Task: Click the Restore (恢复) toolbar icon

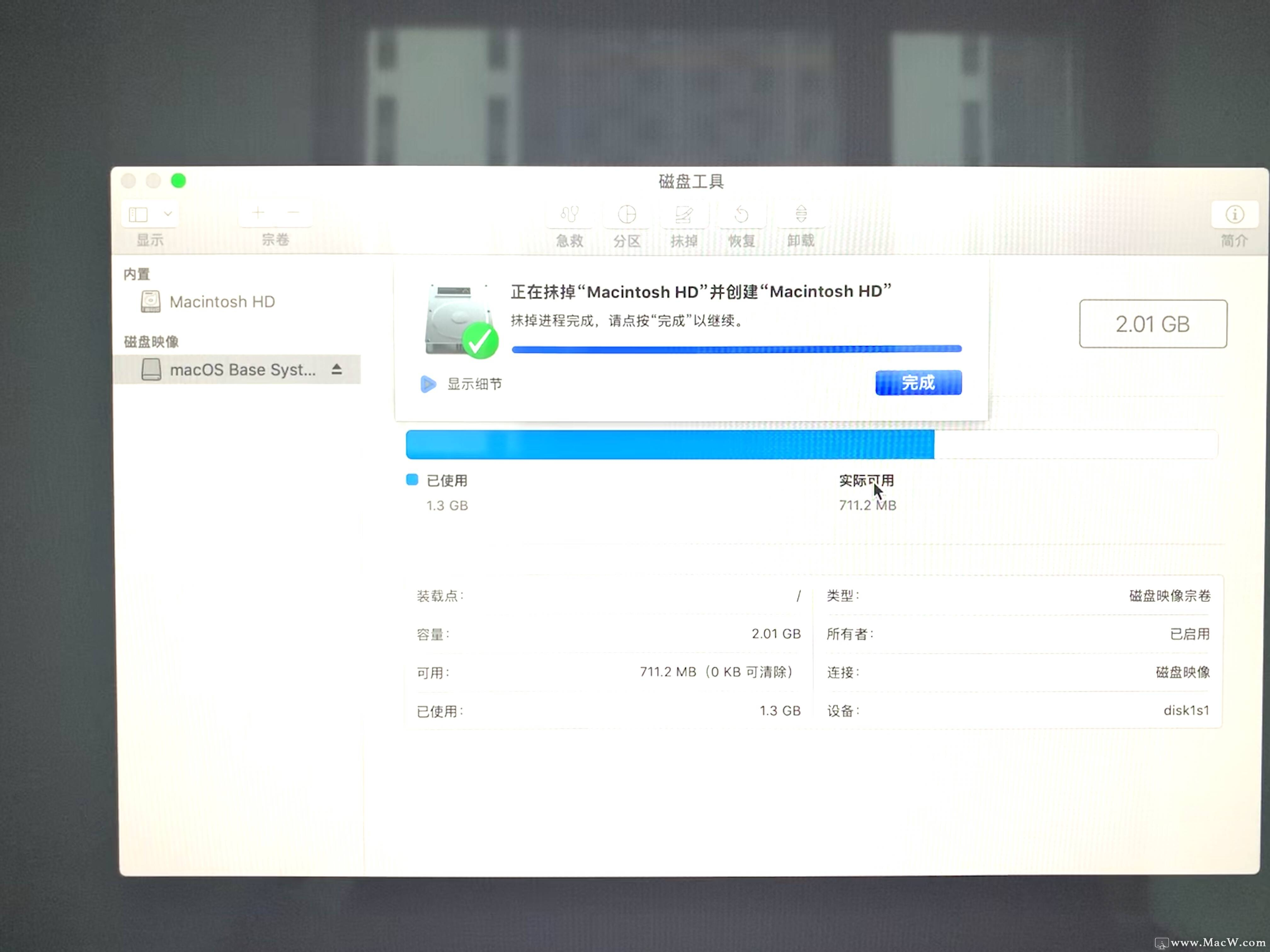Action: click(x=741, y=215)
